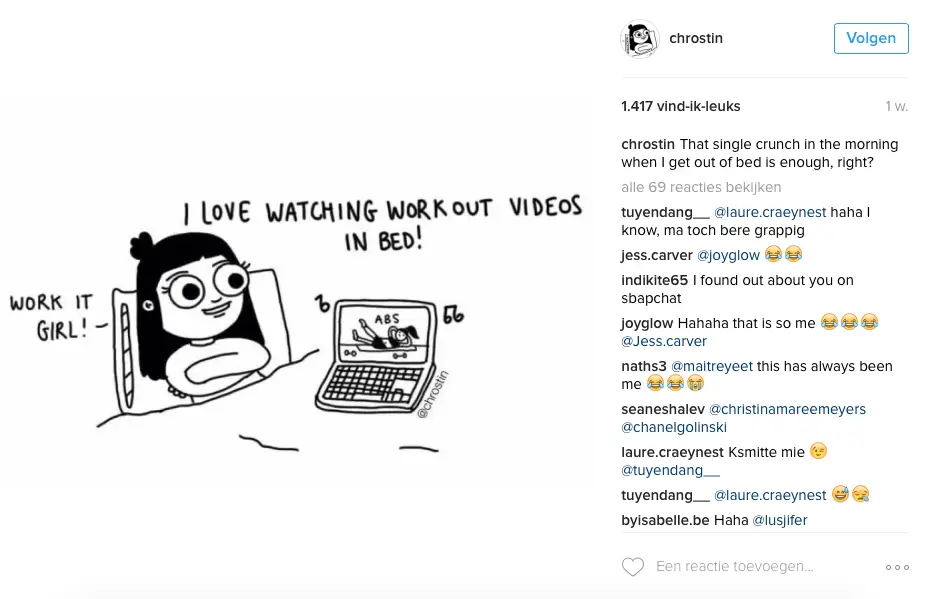Open the naths3 commenter profile
This screenshot has height=599, width=932.
tap(644, 366)
